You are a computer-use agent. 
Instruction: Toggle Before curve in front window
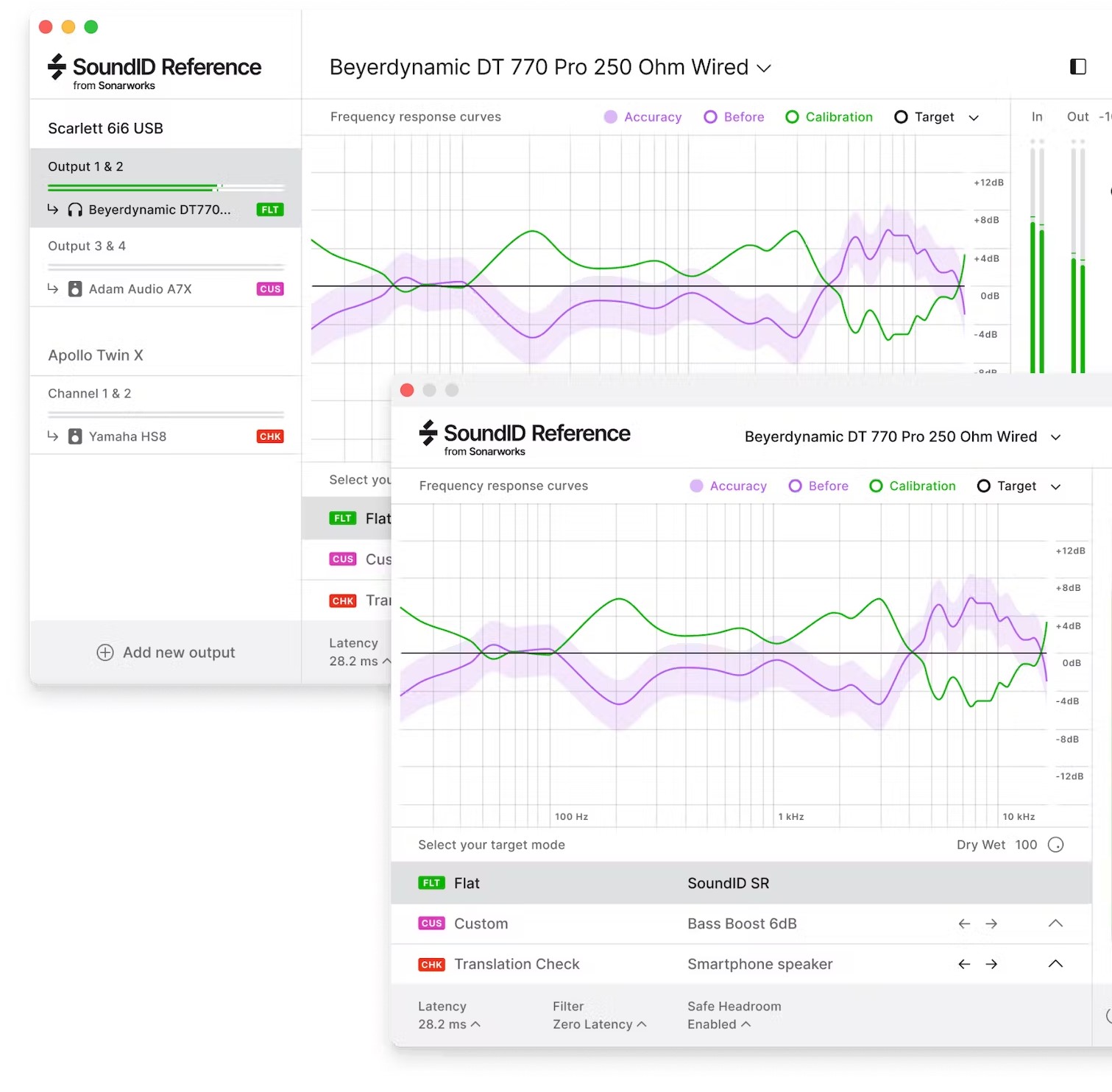818,486
